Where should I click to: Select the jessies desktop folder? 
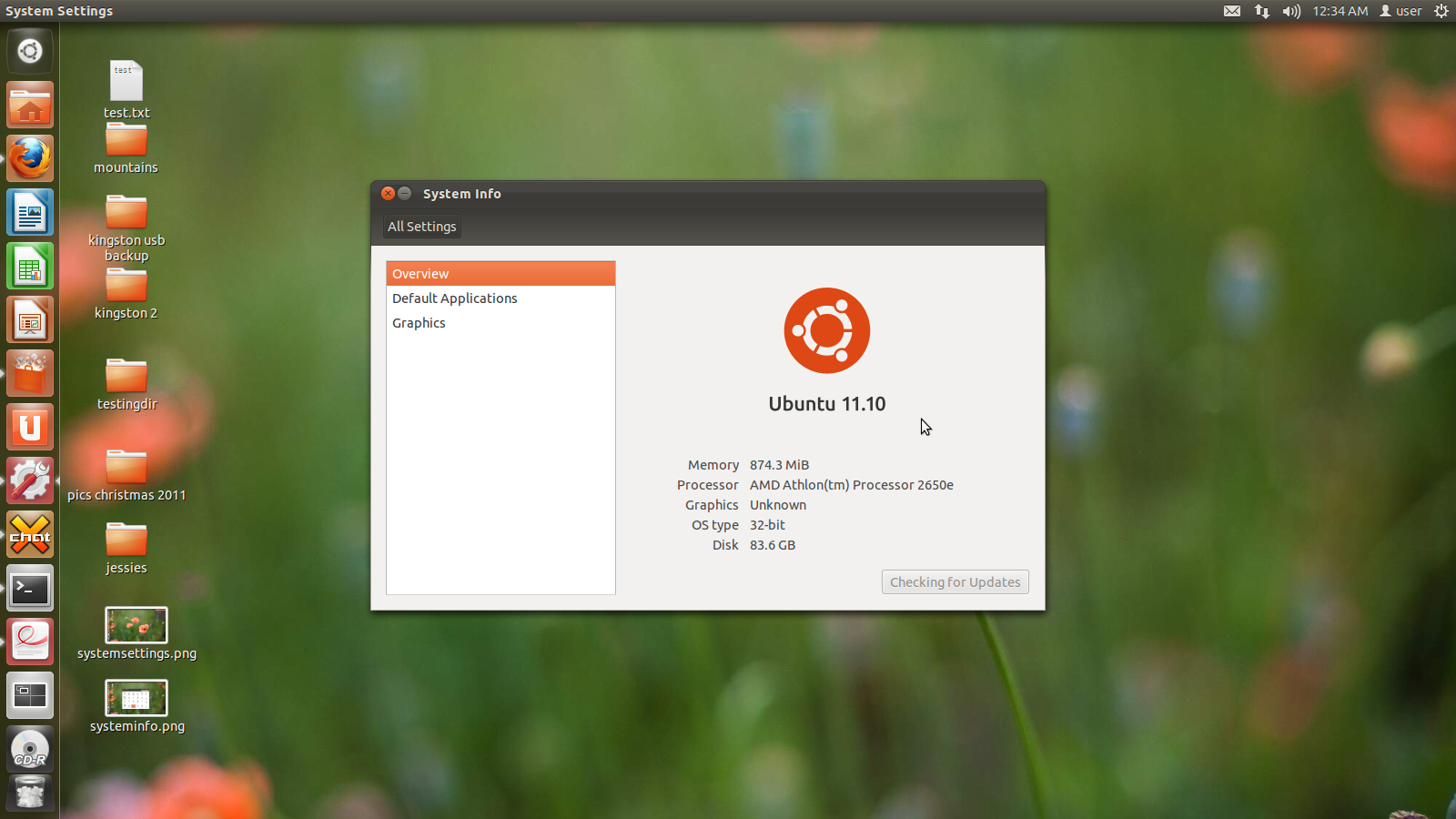click(x=126, y=549)
